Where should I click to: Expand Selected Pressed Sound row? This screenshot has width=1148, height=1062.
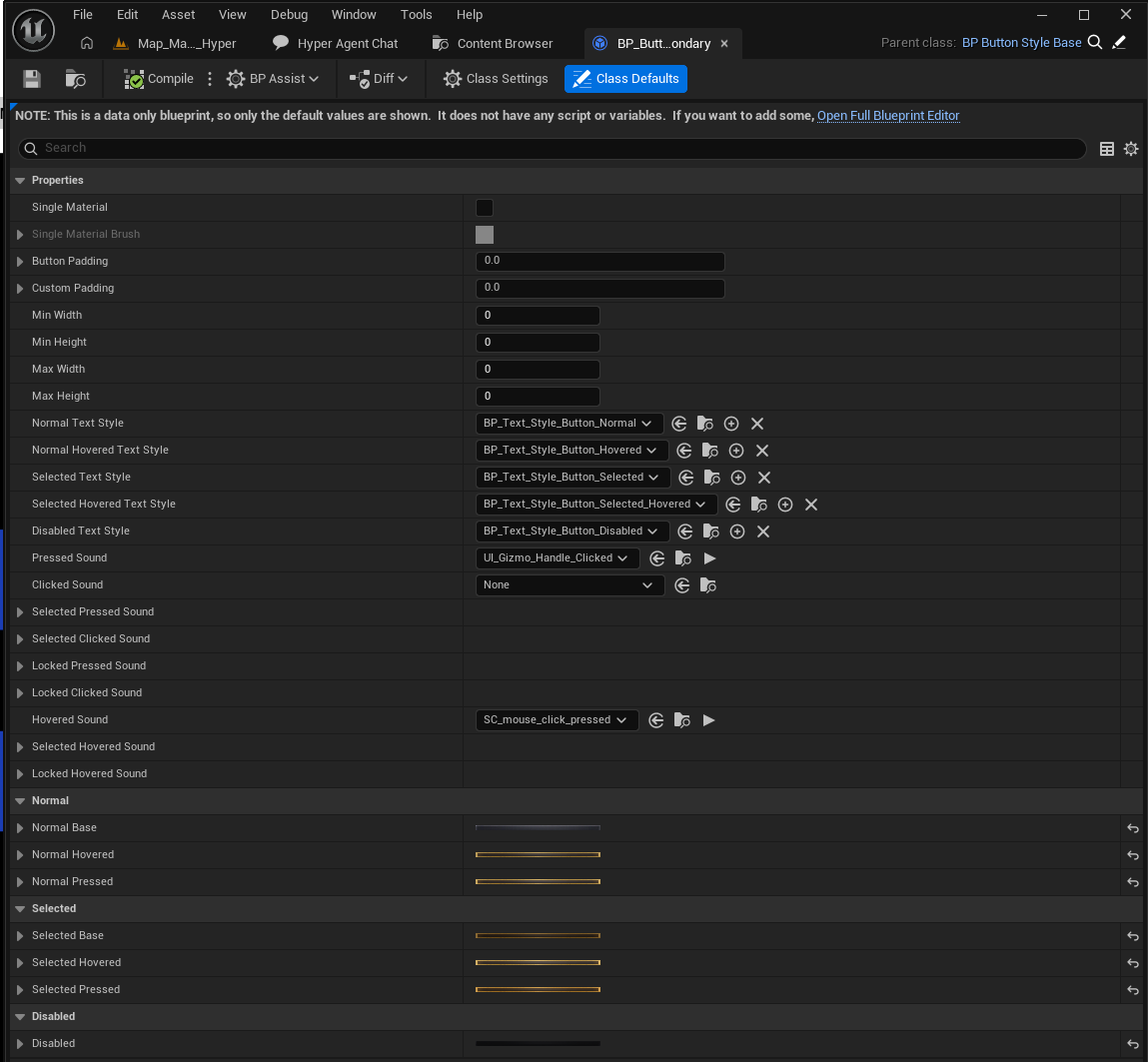click(x=21, y=612)
